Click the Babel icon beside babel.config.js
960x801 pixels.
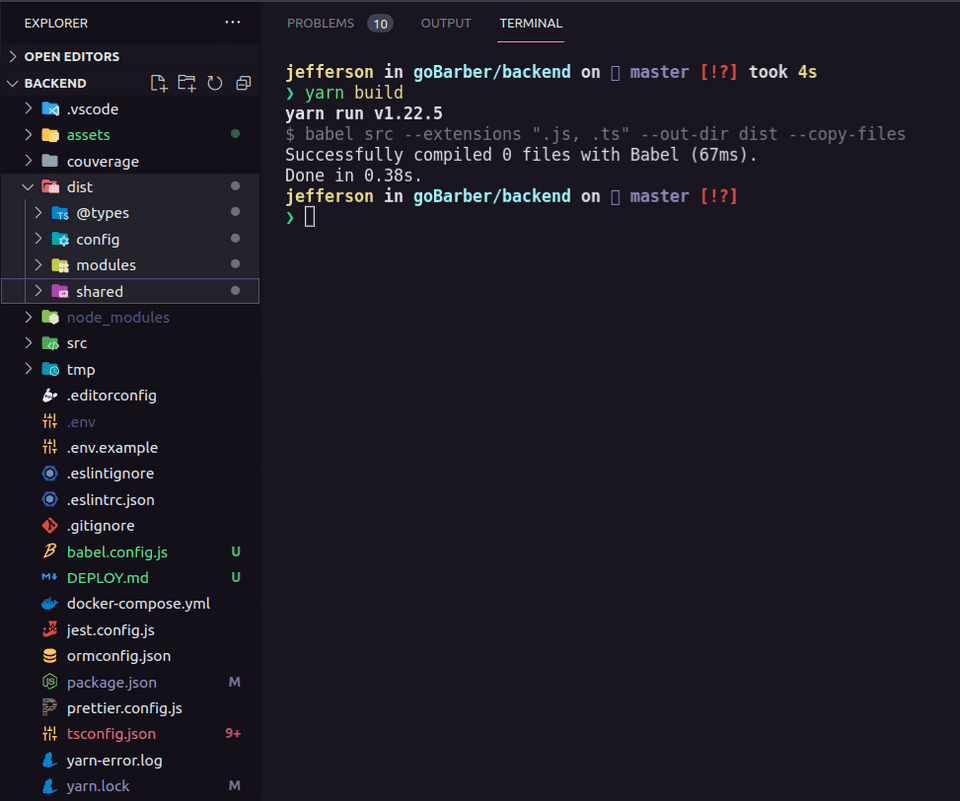(x=51, y=551)
